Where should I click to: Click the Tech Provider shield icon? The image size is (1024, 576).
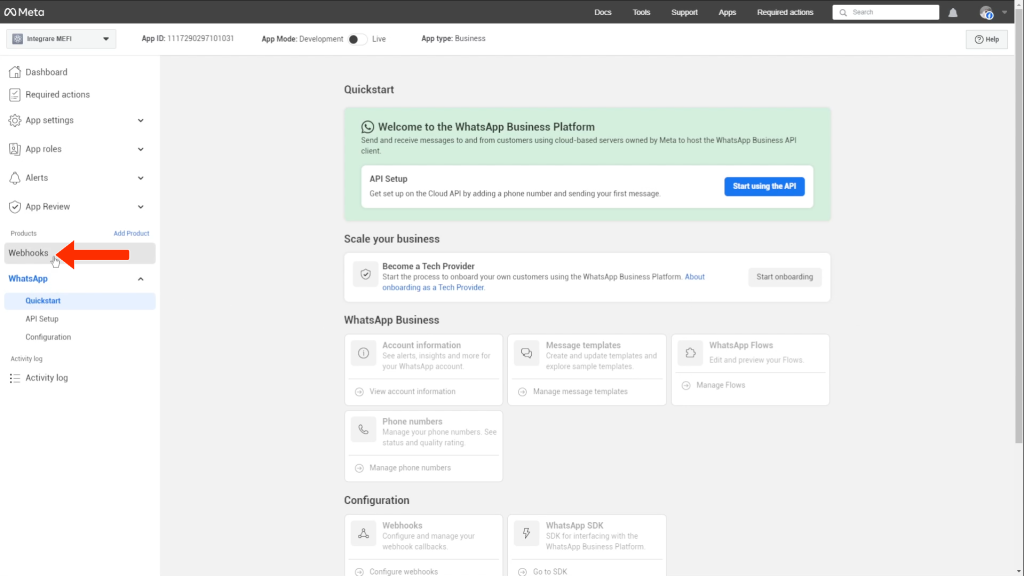pos(366,274)
